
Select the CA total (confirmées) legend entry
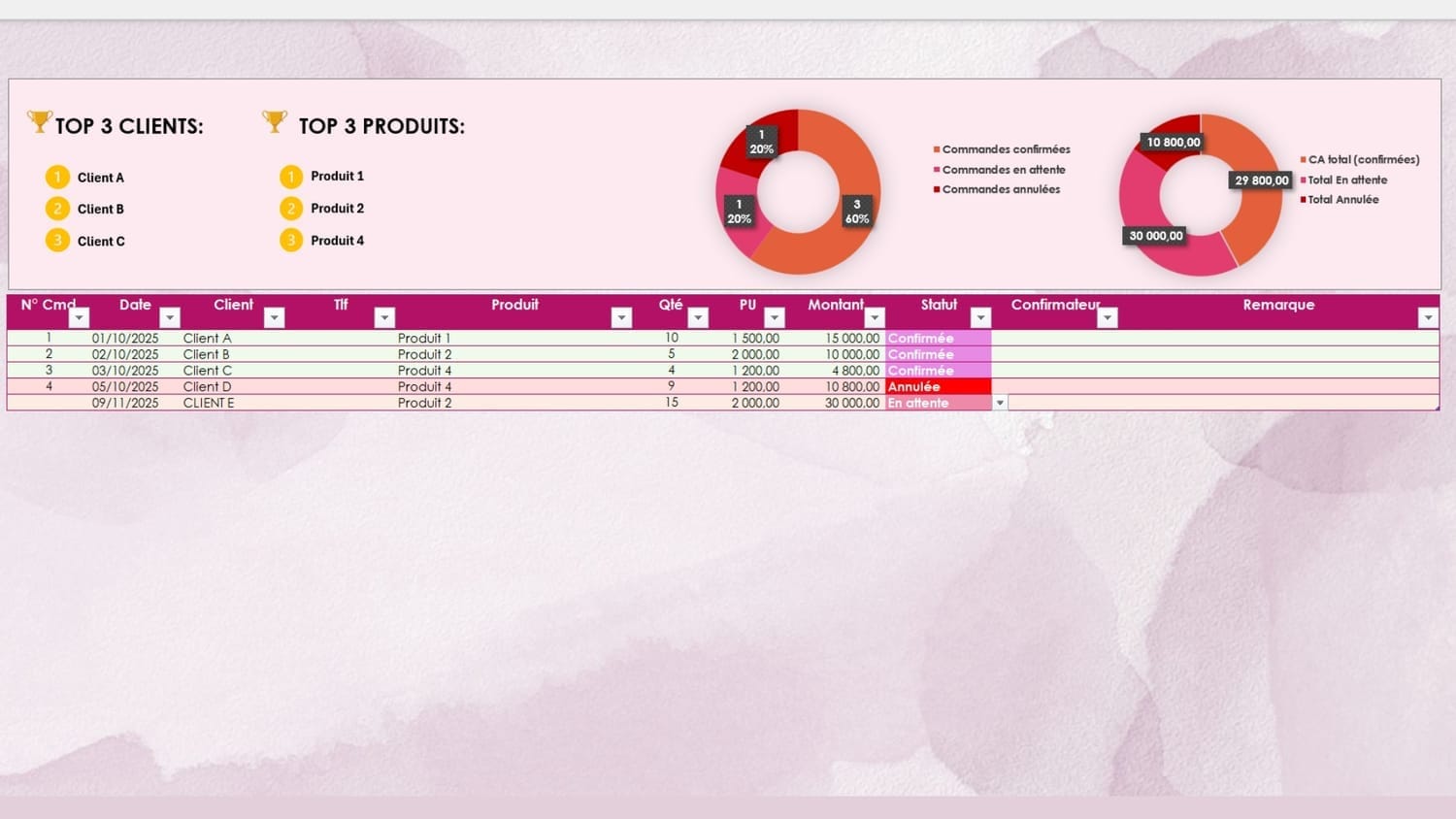[1360, 159]
